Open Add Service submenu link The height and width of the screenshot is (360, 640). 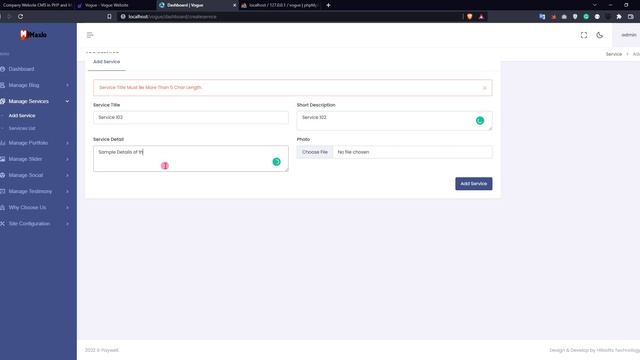coord(22,116)
